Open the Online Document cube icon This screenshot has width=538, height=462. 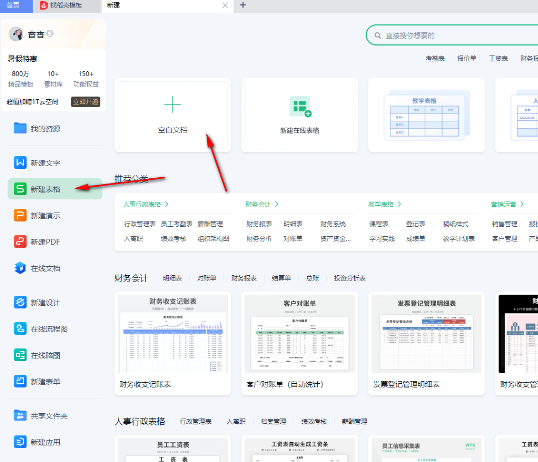point(20,268)
